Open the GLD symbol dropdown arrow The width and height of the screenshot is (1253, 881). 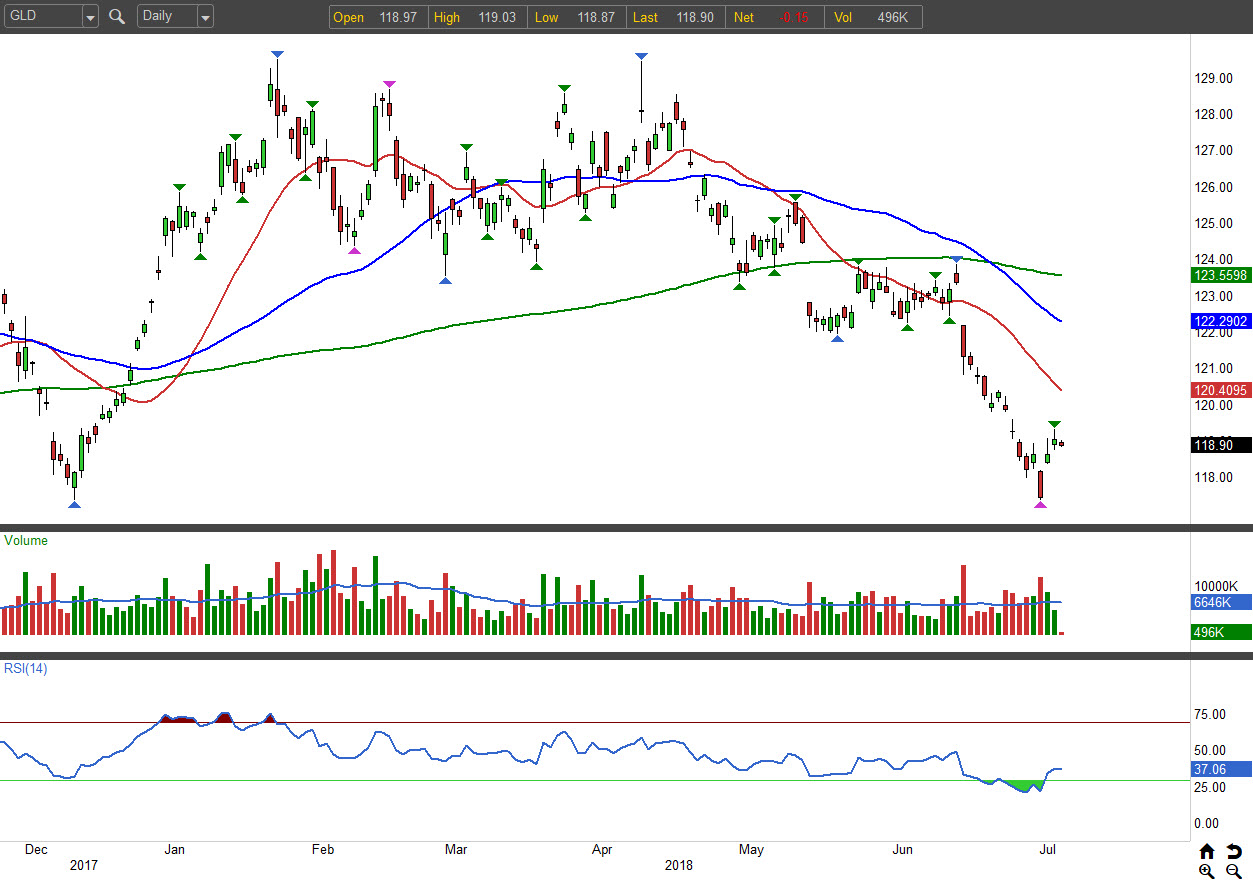90,17
